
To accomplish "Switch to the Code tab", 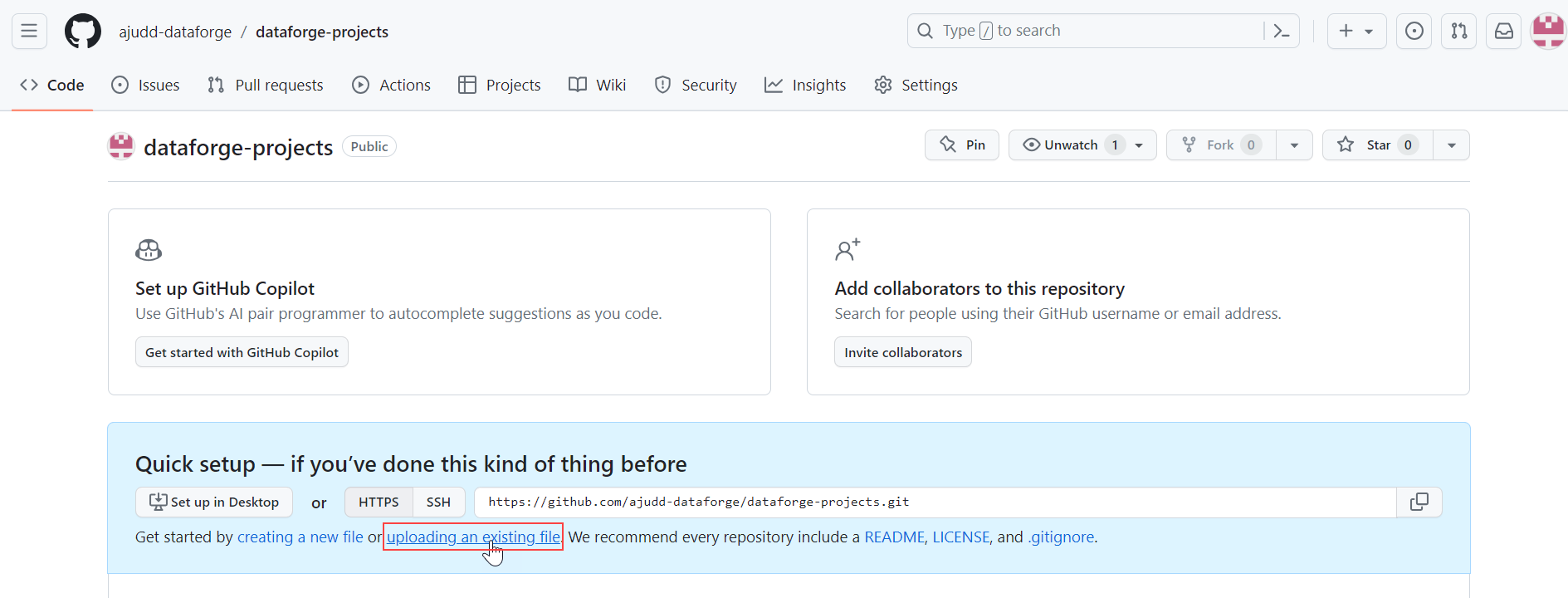I will pyautogui.click(x=52, y=85).
